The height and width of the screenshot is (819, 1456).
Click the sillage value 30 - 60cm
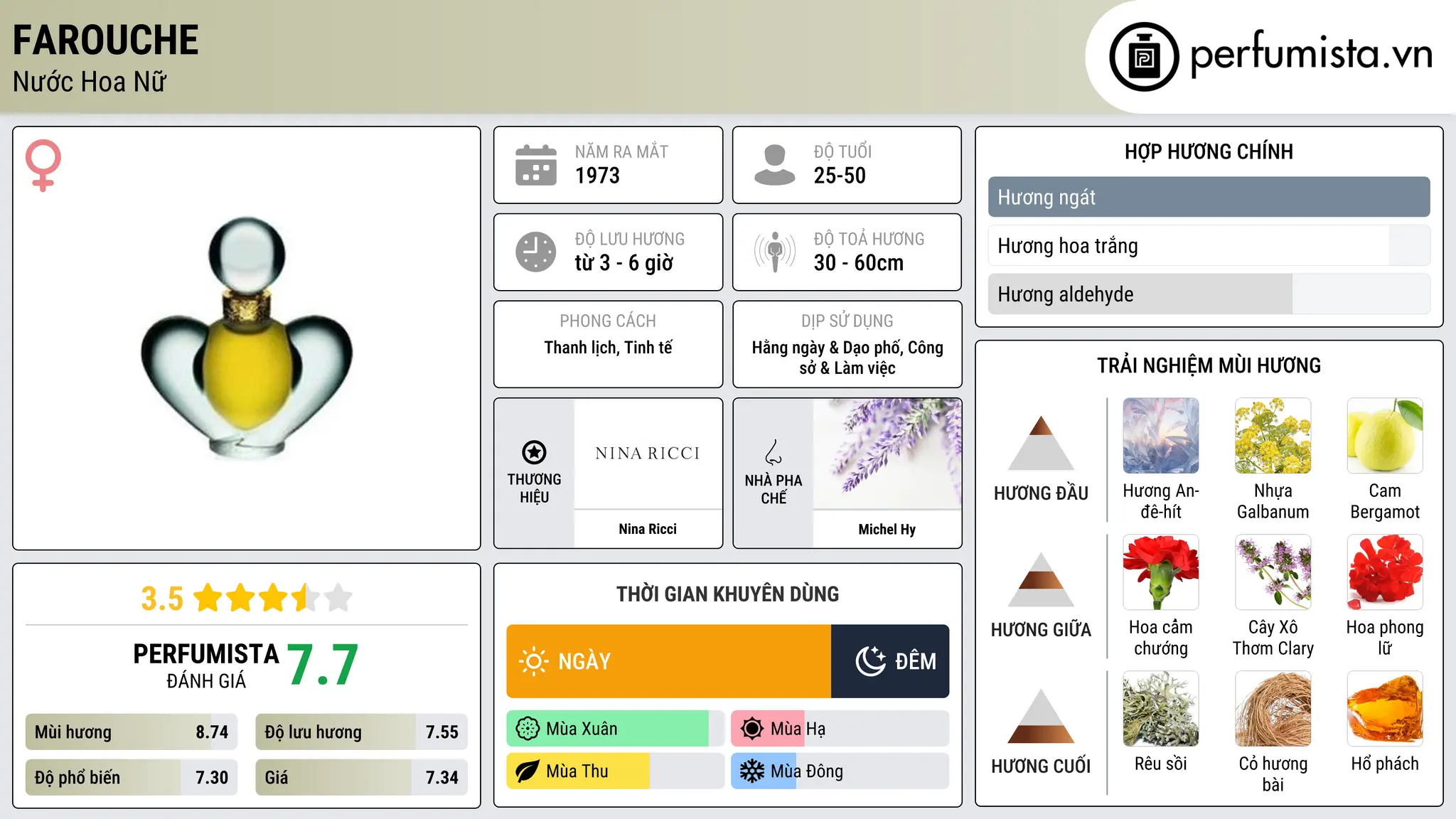tap(859, 263)
